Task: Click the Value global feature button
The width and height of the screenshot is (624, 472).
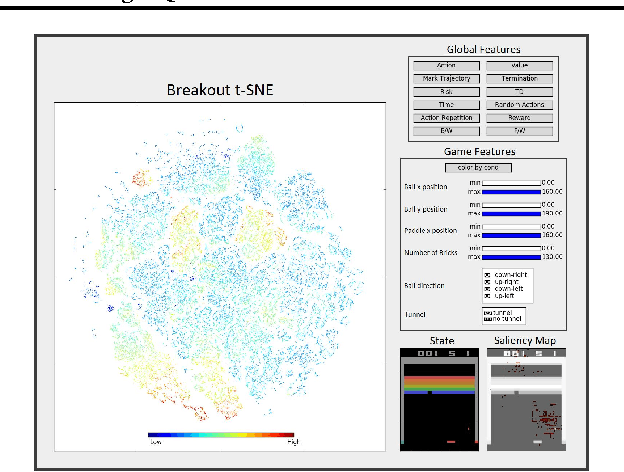Action: tap(520, 65)
